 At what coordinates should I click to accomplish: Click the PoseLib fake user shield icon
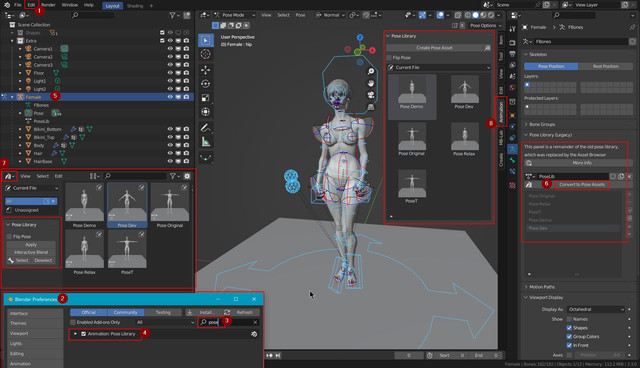click(x=613, y=176)
